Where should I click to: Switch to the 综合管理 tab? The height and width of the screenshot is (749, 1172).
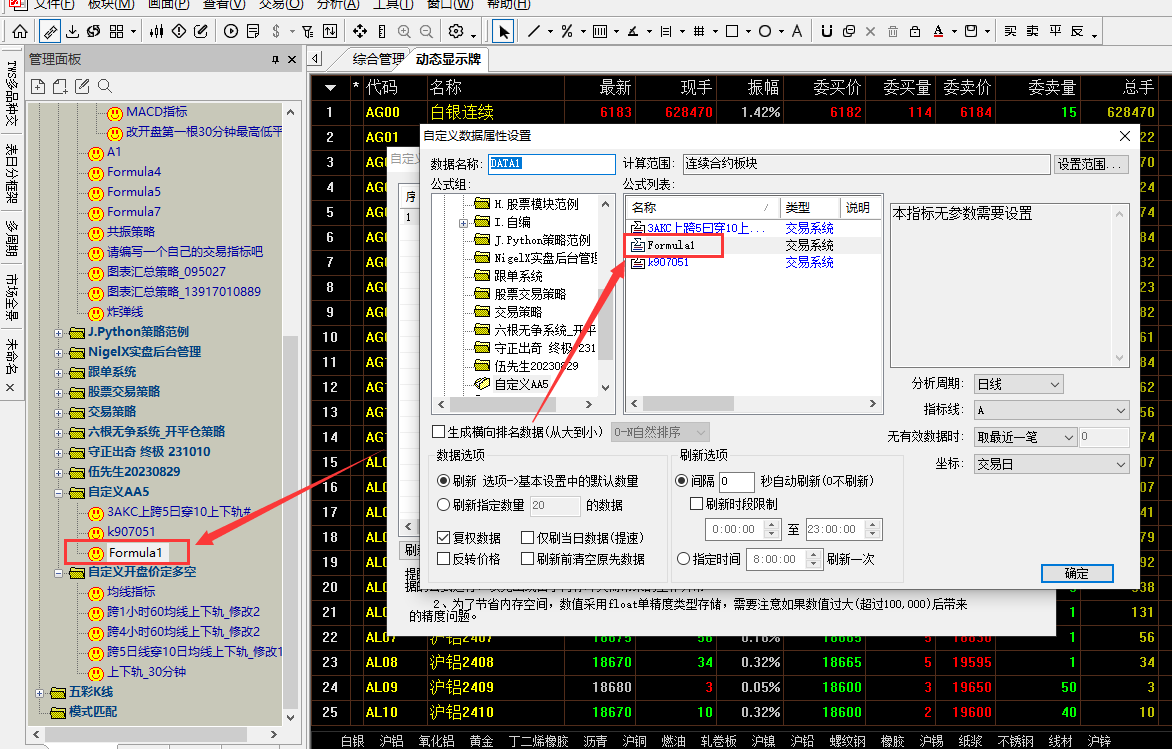[x=376, y=59]
